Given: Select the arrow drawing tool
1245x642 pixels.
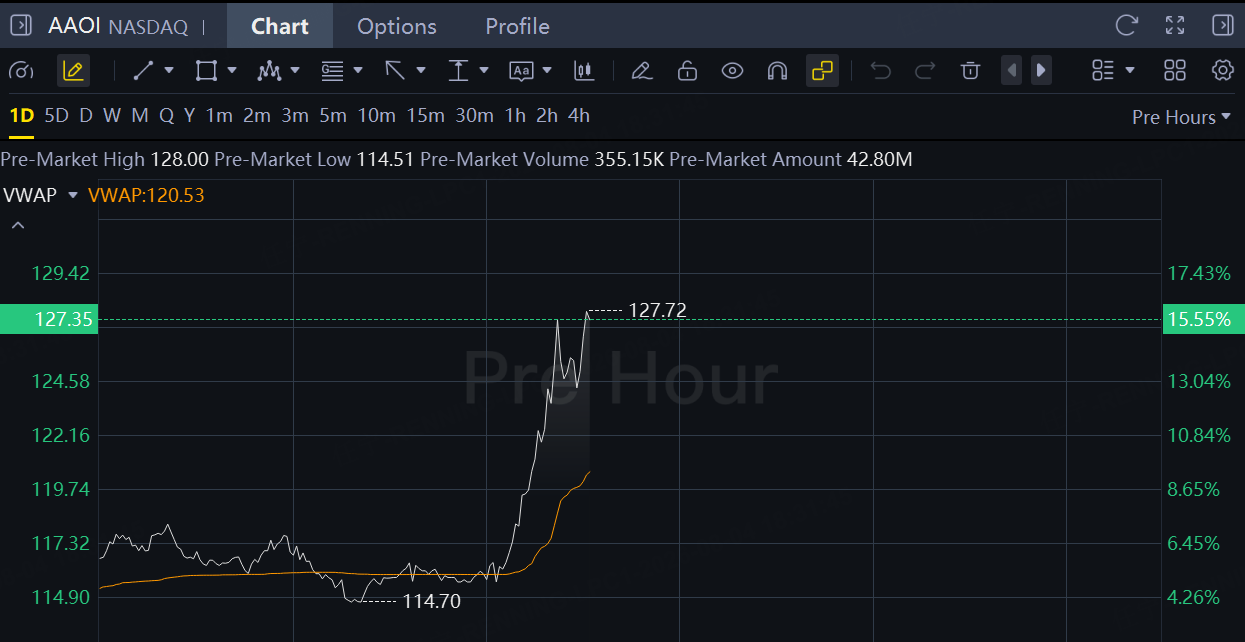Looking at the screenshot, I should pos(395,71).
